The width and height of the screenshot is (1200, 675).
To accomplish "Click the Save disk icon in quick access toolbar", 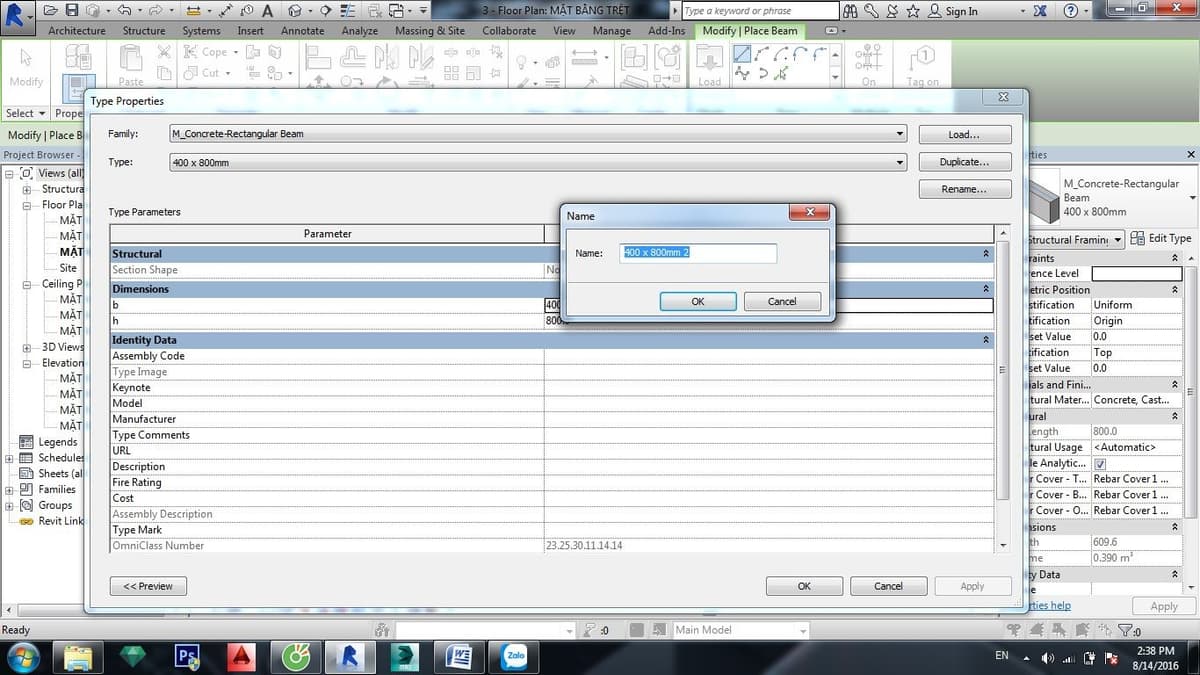I will 72,11.
